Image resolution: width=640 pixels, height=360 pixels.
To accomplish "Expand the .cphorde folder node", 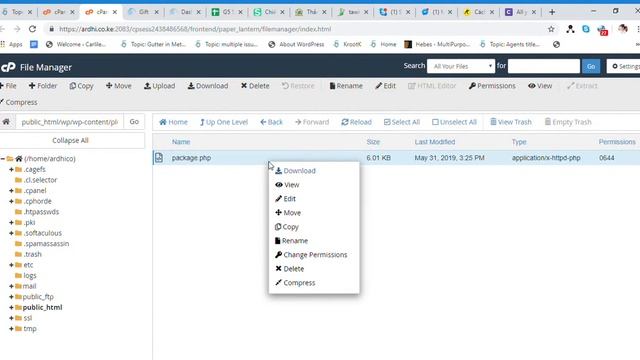I will (11, 201).
